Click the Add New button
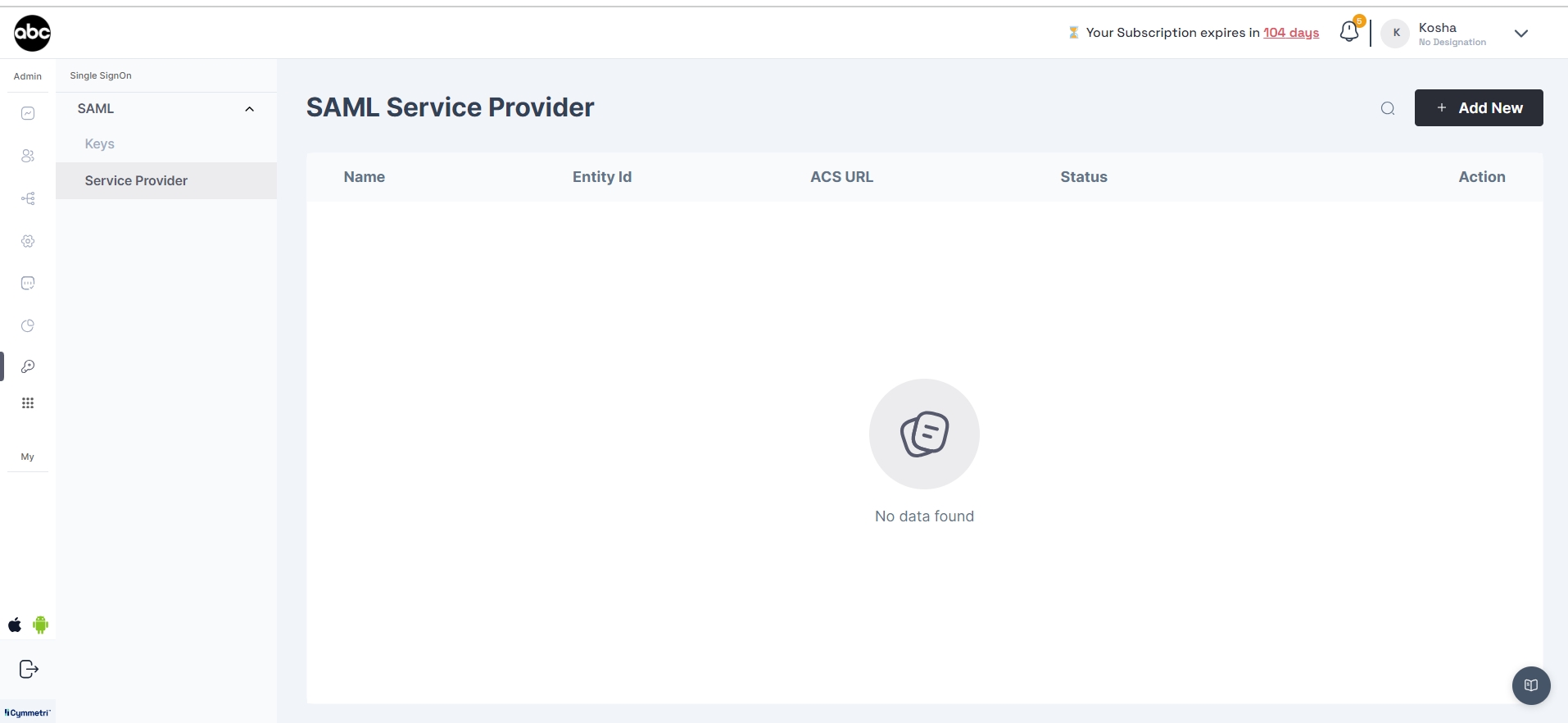The image size is (1568, 723). click(x=1478, y=108)
